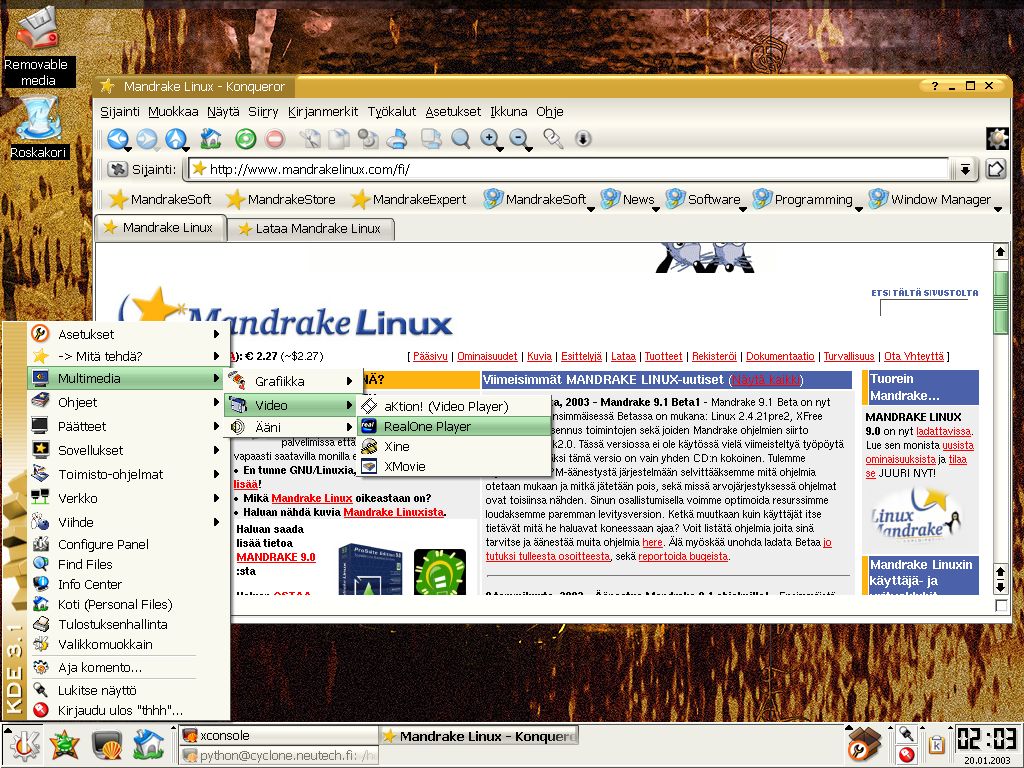The image size is (1024, 768).
Task: Go forward with the Forward arrow icon
Action: pos(147,138)
